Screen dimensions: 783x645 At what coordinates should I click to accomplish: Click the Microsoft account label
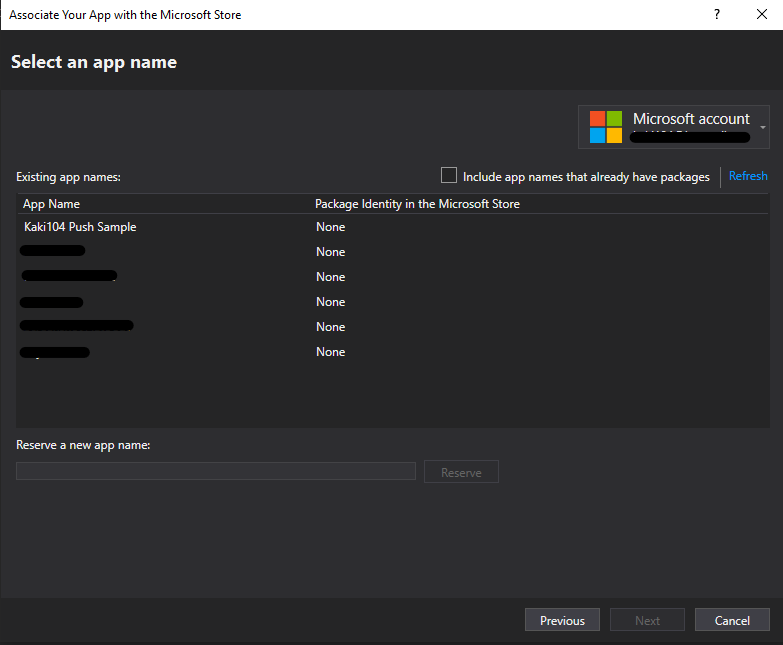point(691,119)
